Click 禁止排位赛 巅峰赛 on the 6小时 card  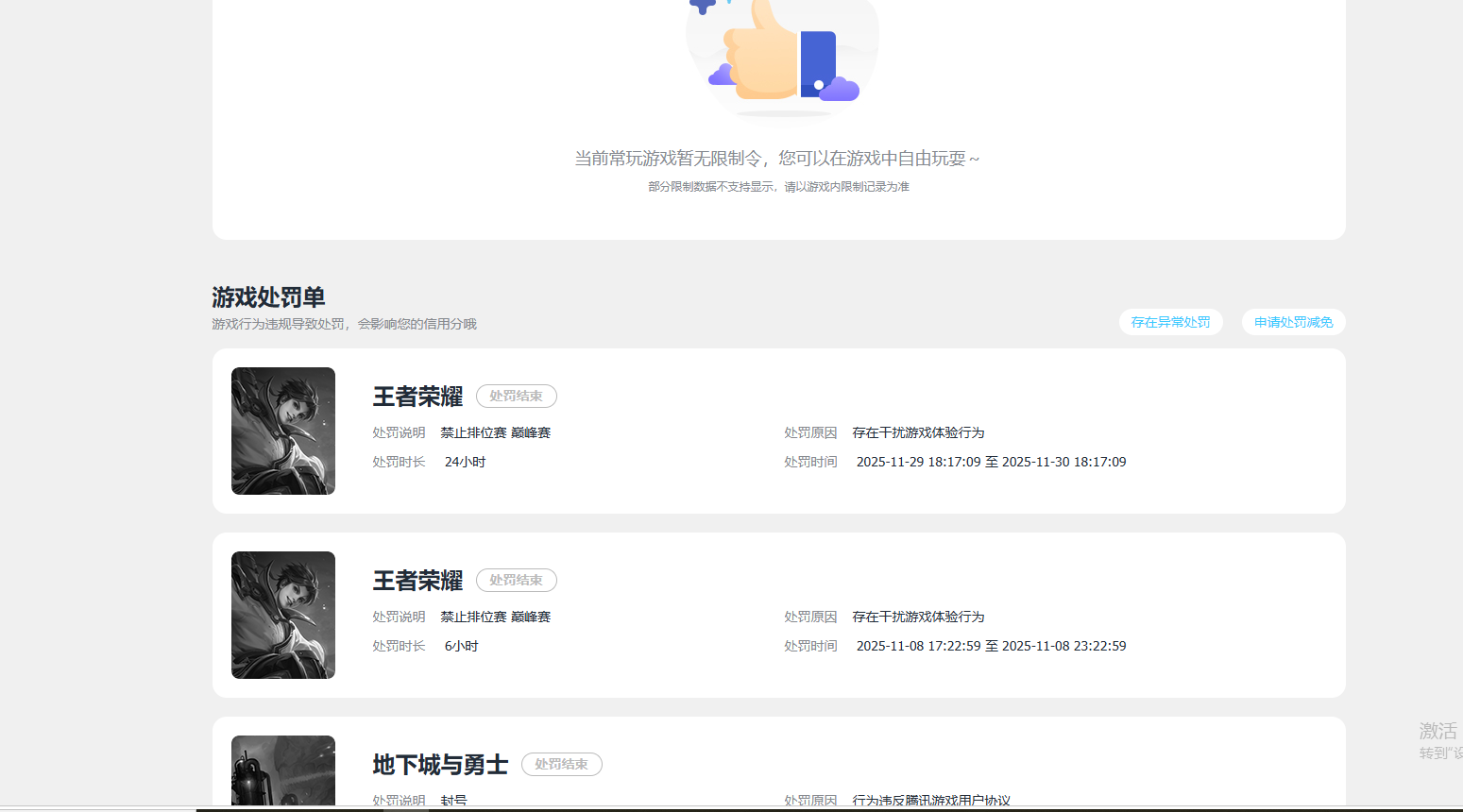[495, 617]
